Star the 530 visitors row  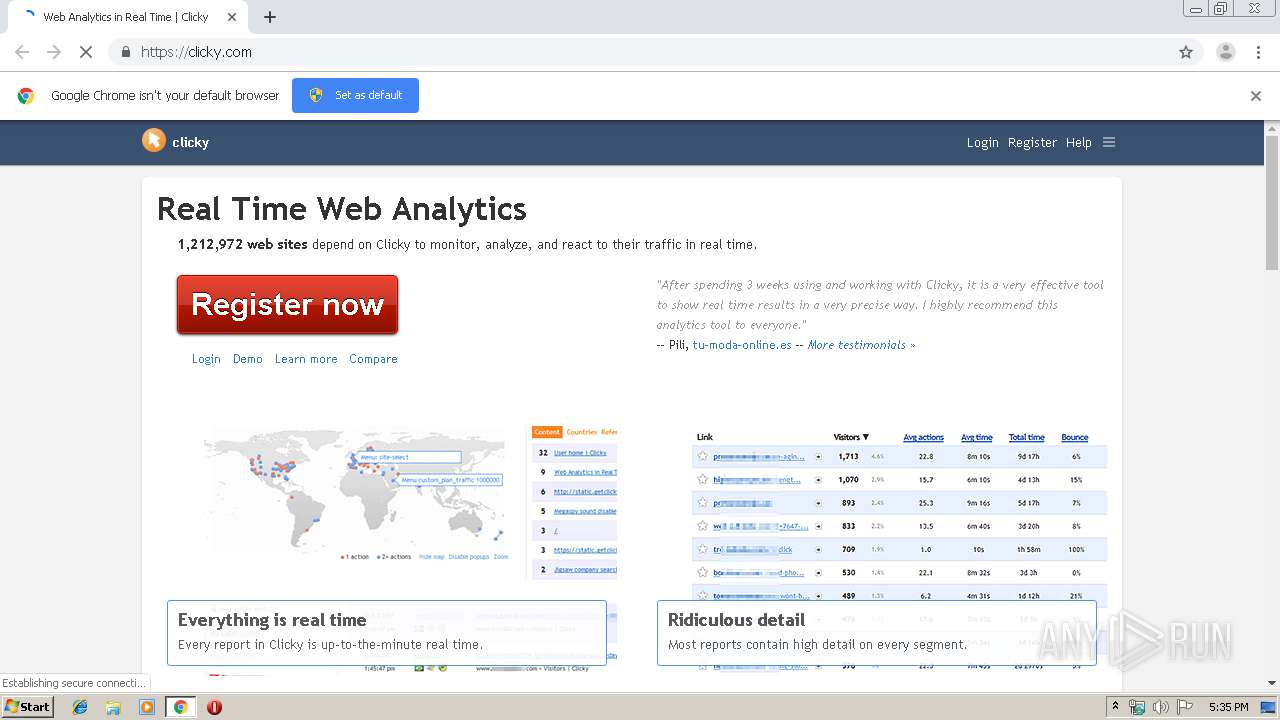point(703,573)
